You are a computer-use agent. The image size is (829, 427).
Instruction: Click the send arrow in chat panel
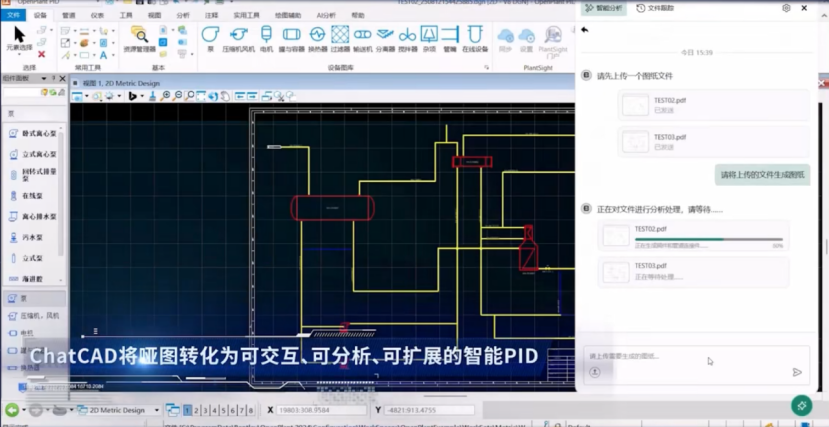click(x=797, y=372)
